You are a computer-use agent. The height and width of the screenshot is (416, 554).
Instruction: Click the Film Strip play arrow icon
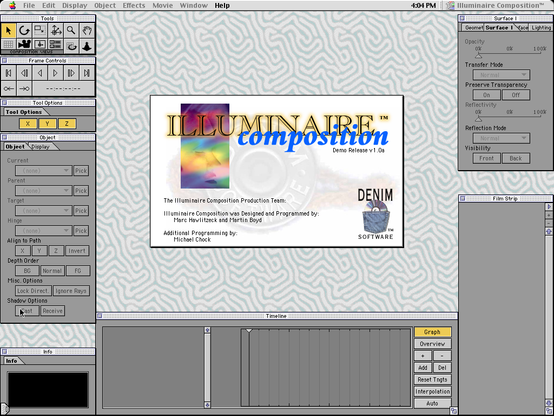pos(549,206)
